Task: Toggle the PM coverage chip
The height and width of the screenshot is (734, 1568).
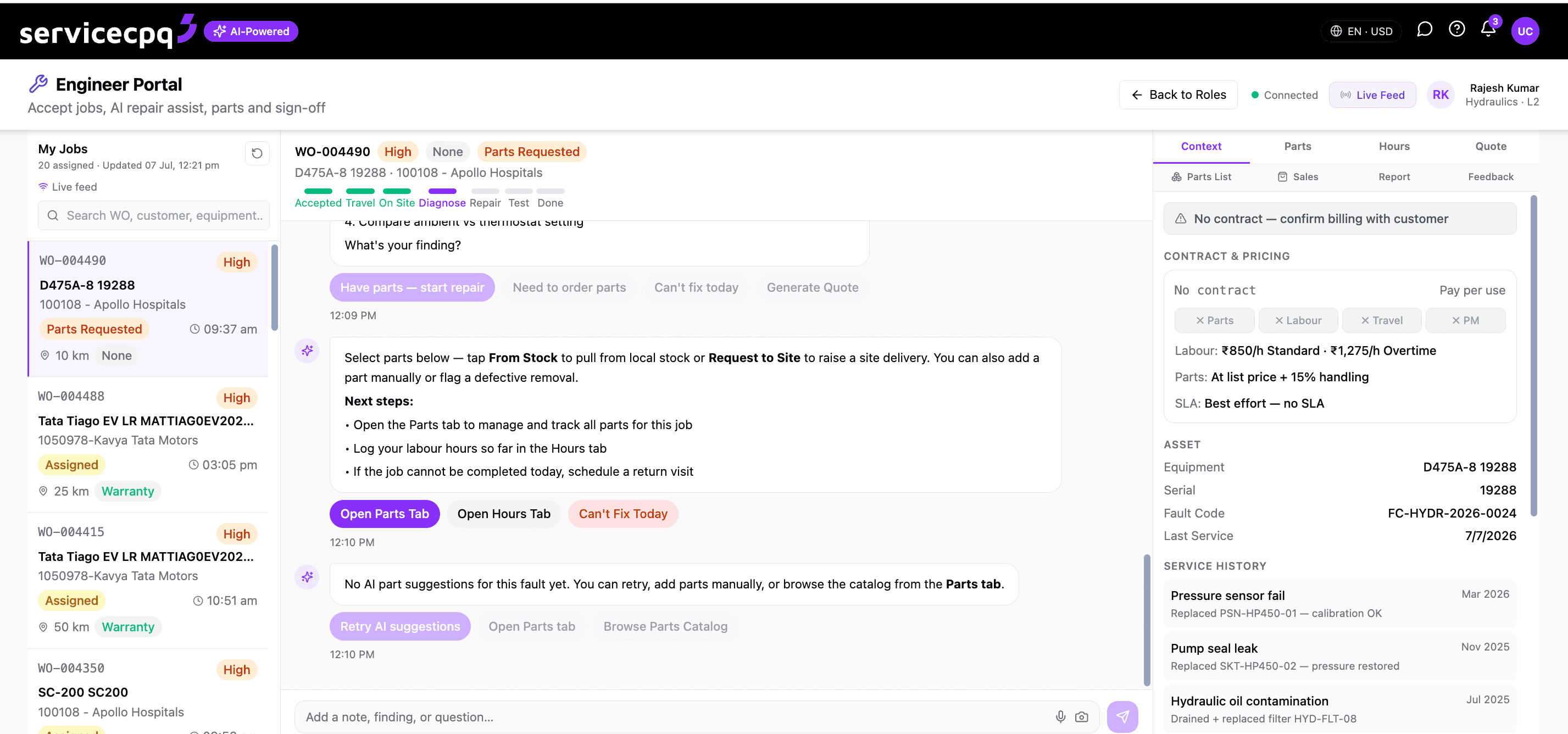Action: pyautogui.click(x=1465, y=320)
